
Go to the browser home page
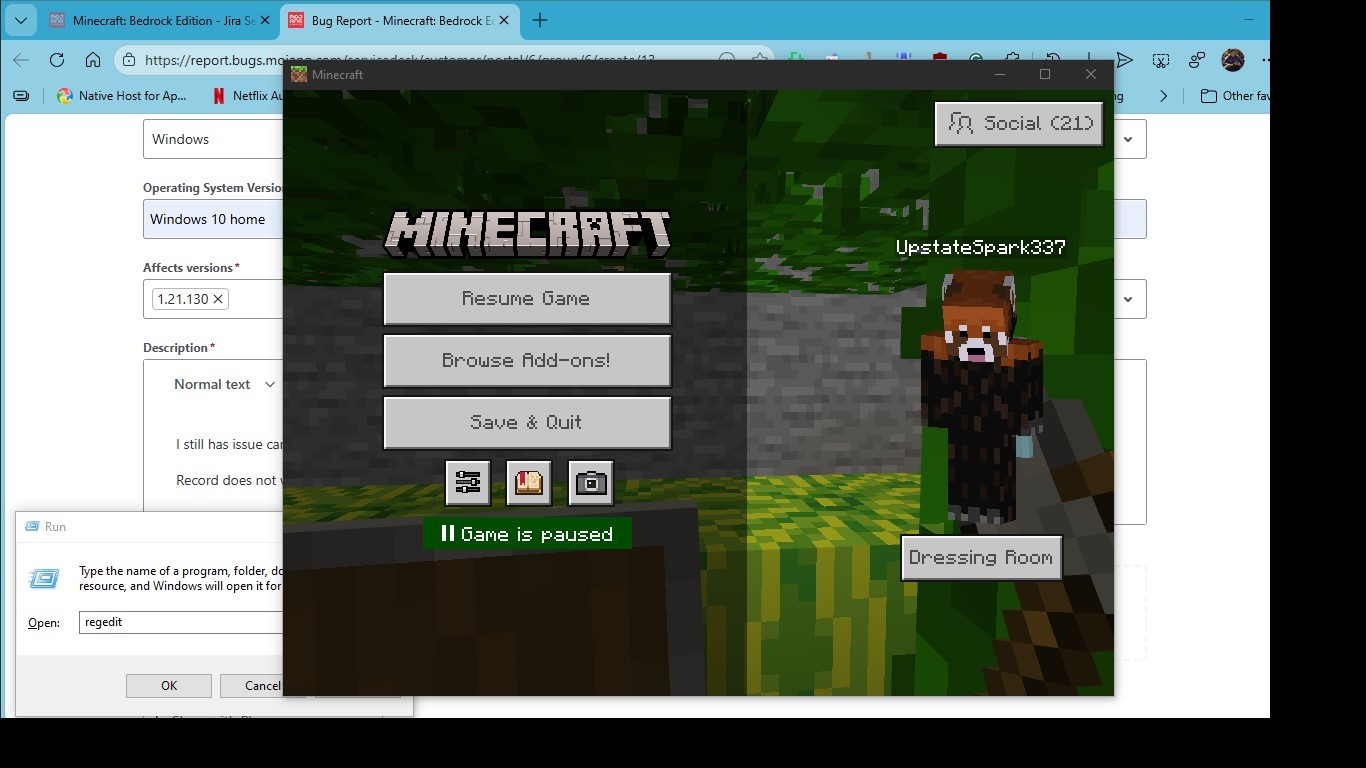[x=93, y=60]
